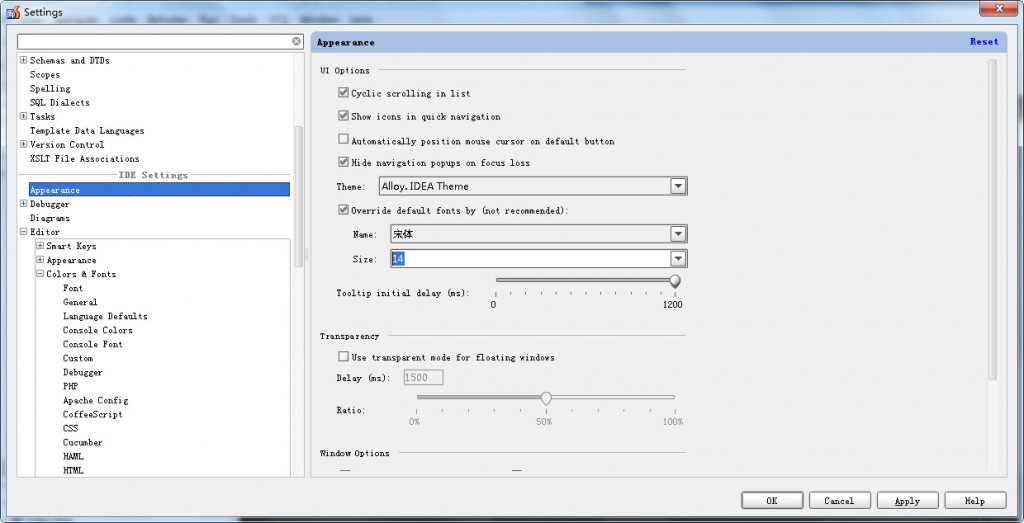Expand Smart Keys under Editor
This screenshot has width=1024, height=523.
pyautogui.click(x=40, y=246)
